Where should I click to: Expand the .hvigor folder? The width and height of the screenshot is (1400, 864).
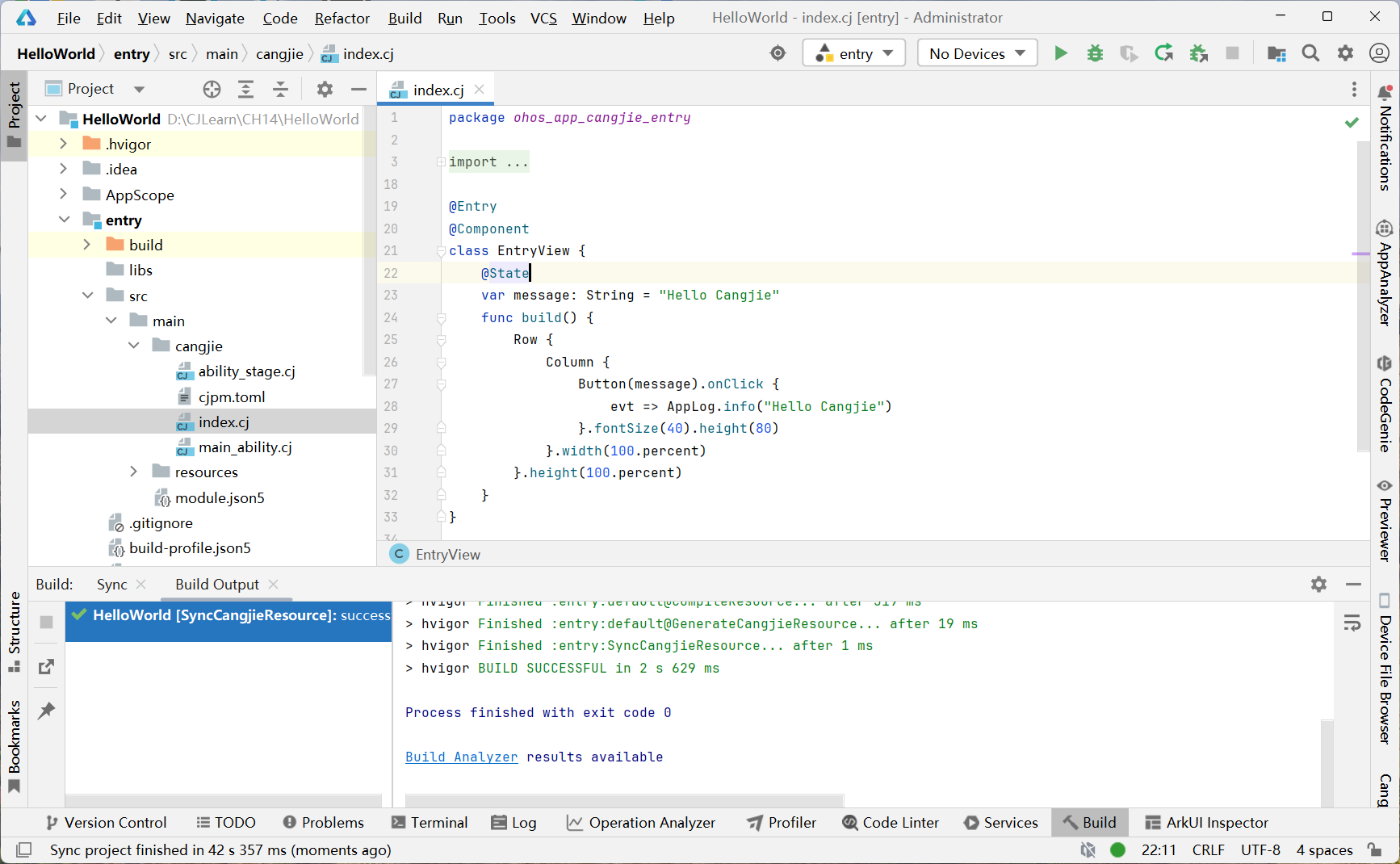click(64, 144)
